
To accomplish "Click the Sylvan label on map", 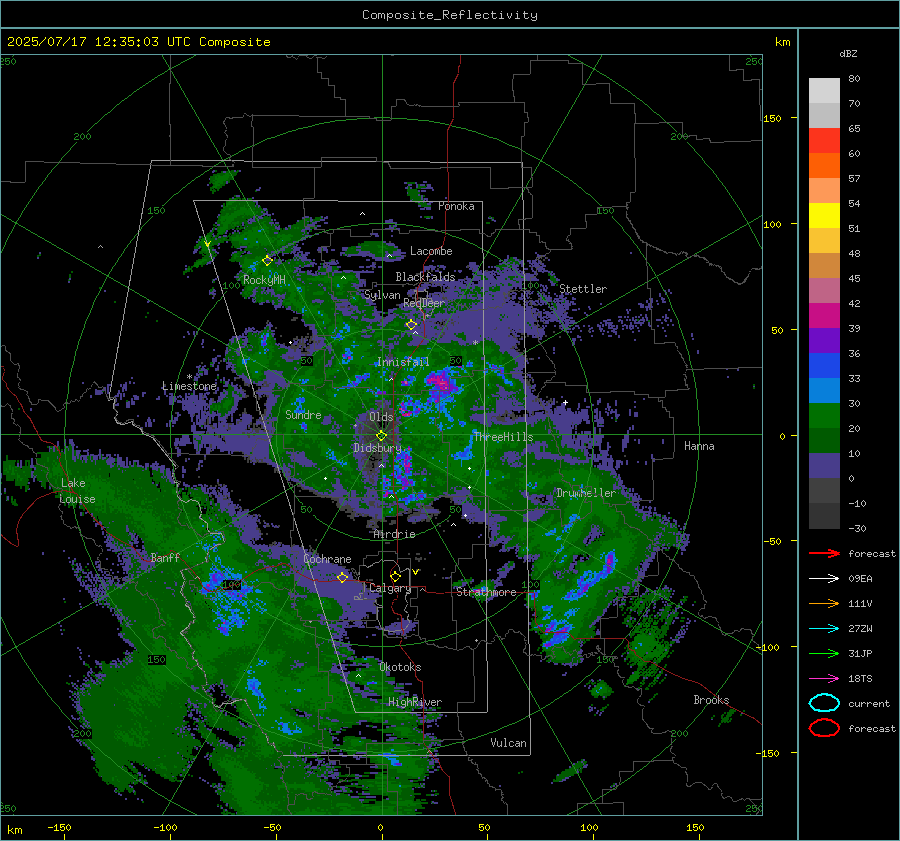I will point(382,295).
